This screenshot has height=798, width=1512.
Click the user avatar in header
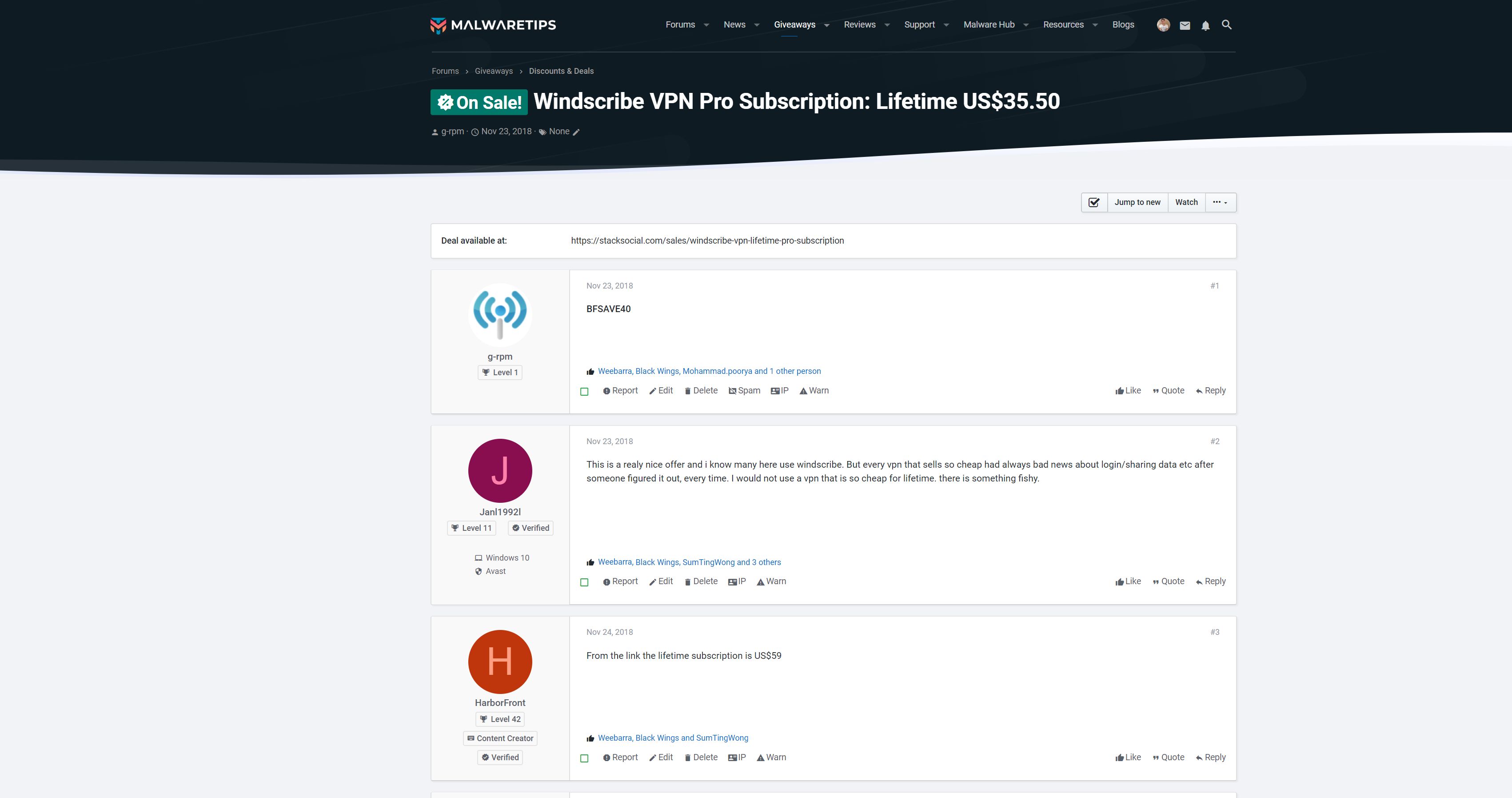pyautogui.click(x=1163, y=24)
